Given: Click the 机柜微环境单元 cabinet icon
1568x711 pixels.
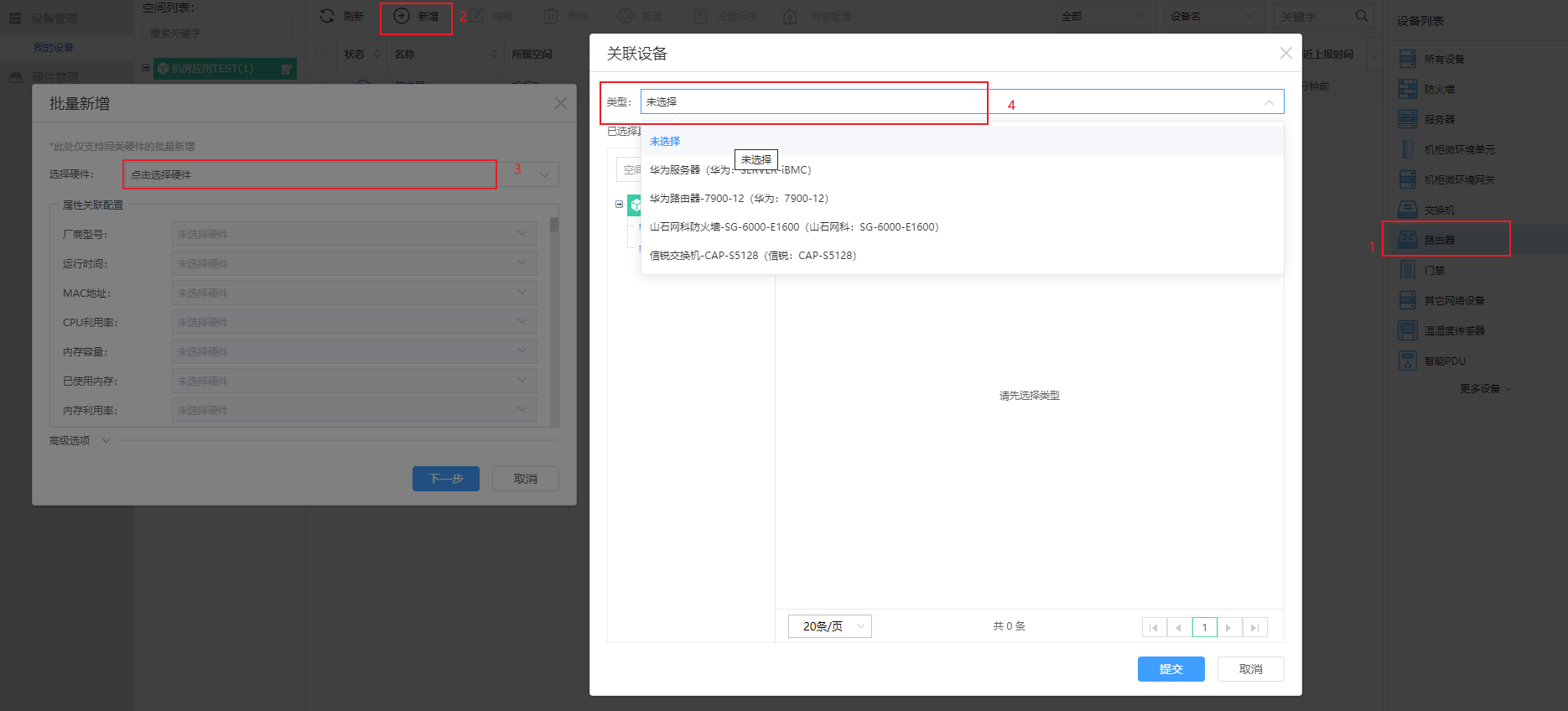Looking at the screenshot, I should pyautogui.click(x=1408, y=149).
